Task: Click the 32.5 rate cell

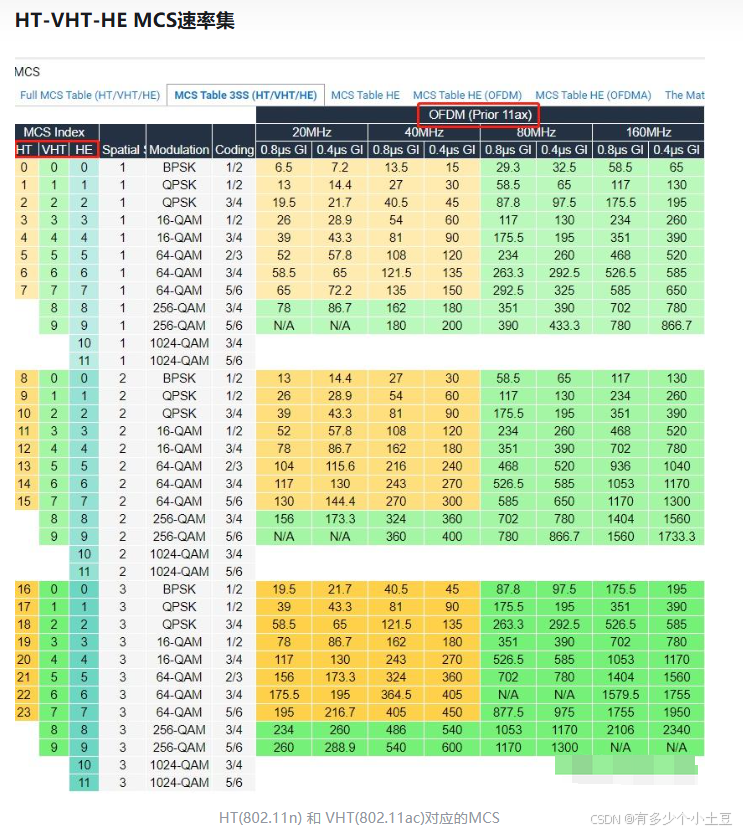Action: point(564,167)
